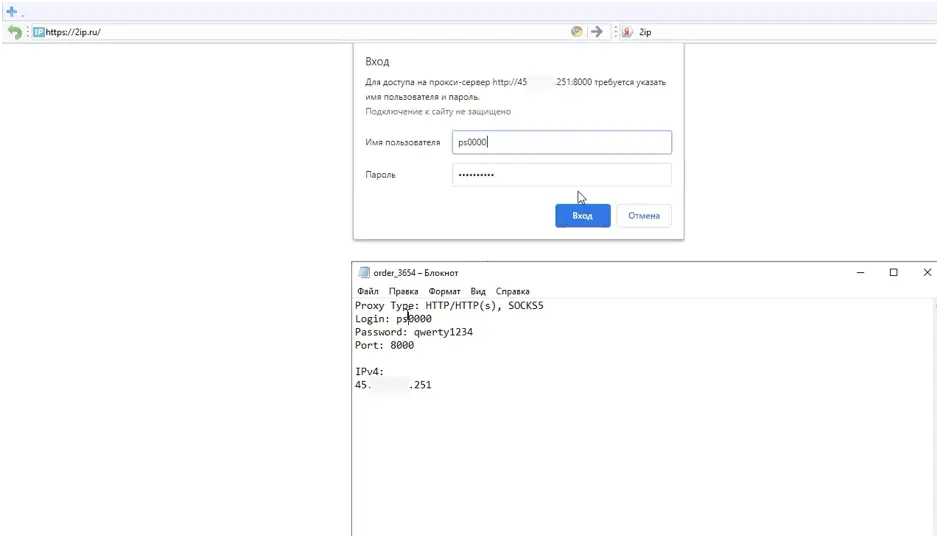
Task: Click the Пароль password field
Action: pyautogui.click(x=561, y=175)
